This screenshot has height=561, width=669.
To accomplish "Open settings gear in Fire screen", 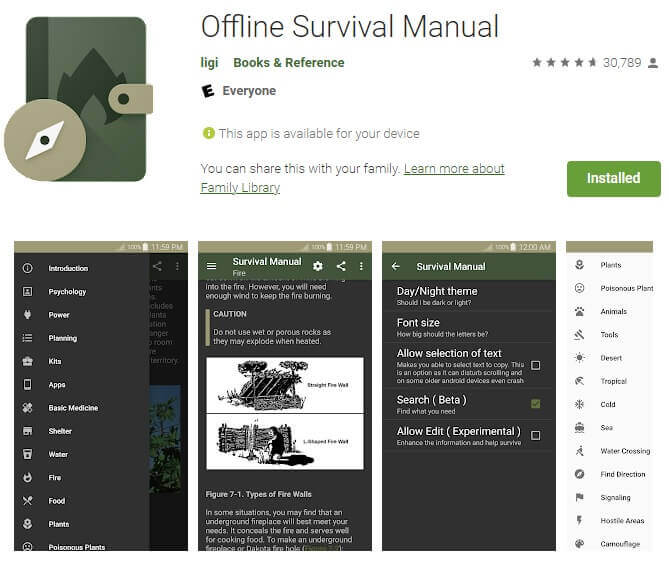I will coord(317,266).
